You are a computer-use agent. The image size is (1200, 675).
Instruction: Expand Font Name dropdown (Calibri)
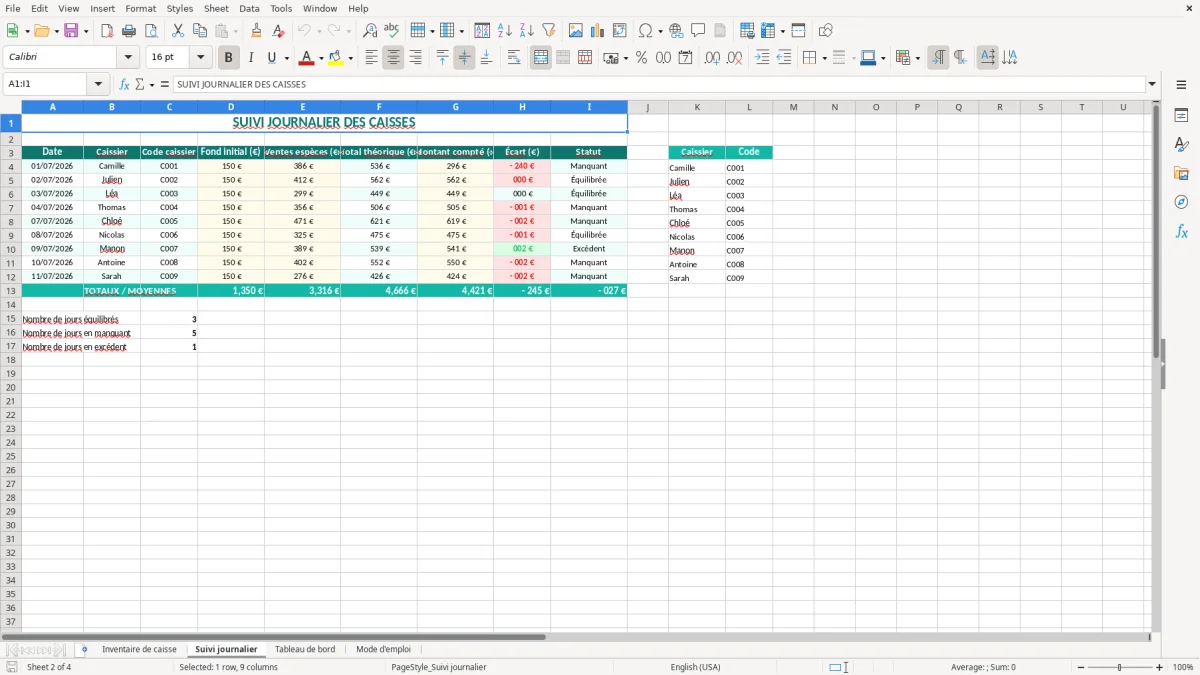[x=128, y=58]
